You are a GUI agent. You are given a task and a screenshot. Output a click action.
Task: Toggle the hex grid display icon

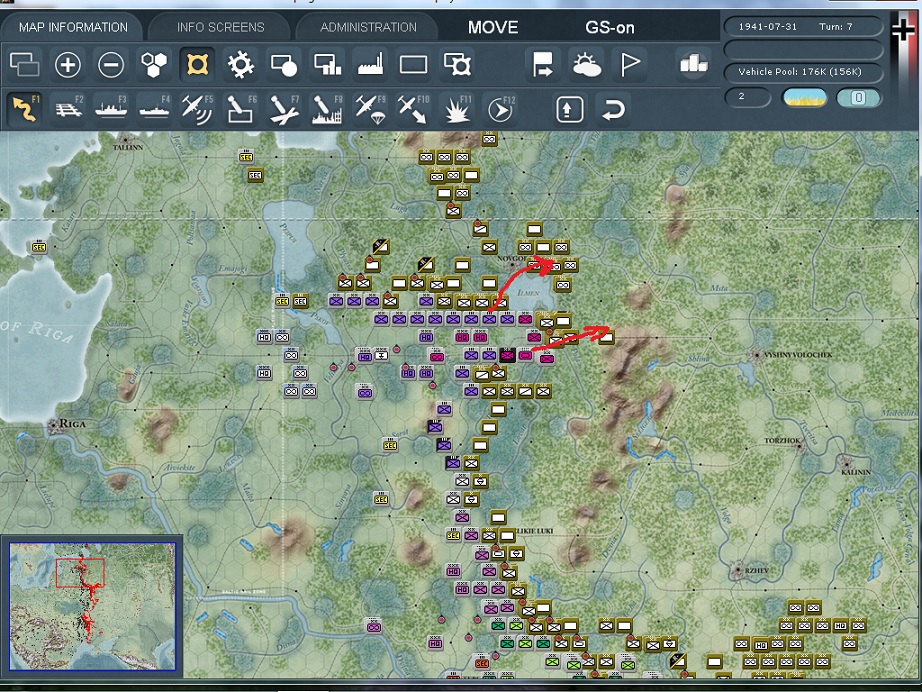[x=154, y=64]
